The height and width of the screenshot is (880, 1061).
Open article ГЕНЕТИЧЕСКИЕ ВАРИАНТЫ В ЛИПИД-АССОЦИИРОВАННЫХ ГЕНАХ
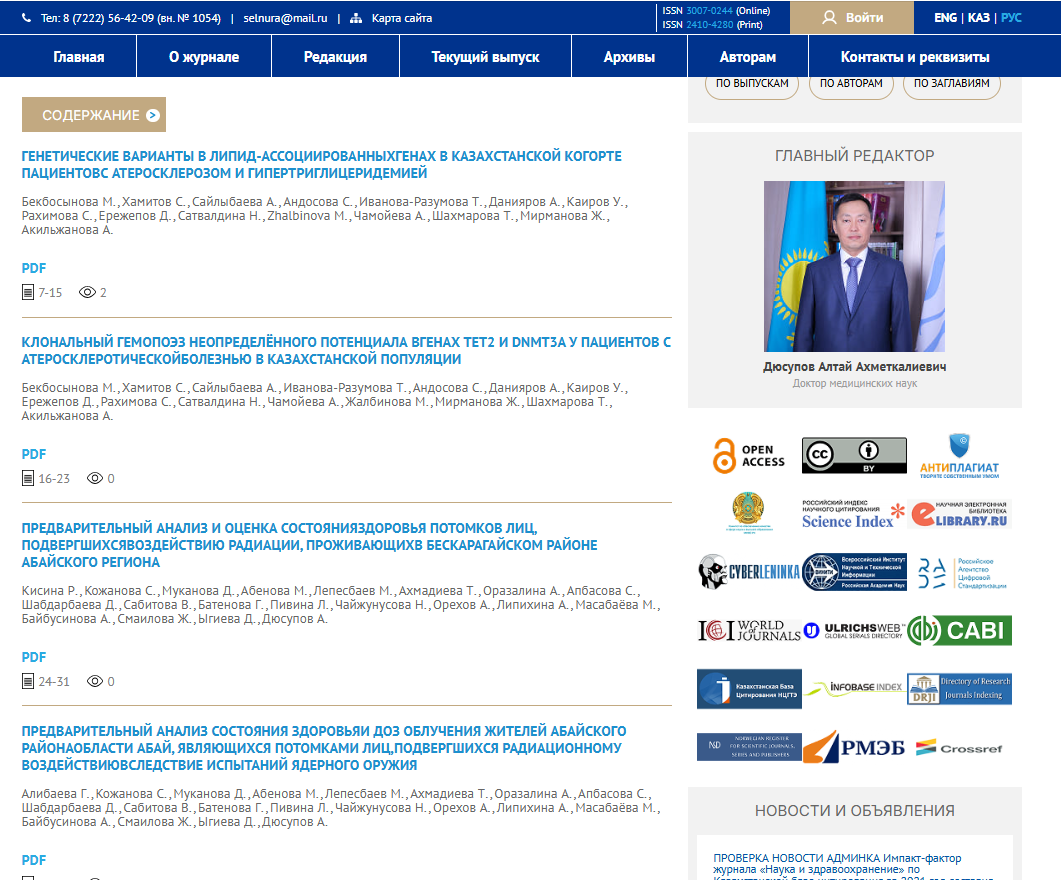[x=321, y=164]
